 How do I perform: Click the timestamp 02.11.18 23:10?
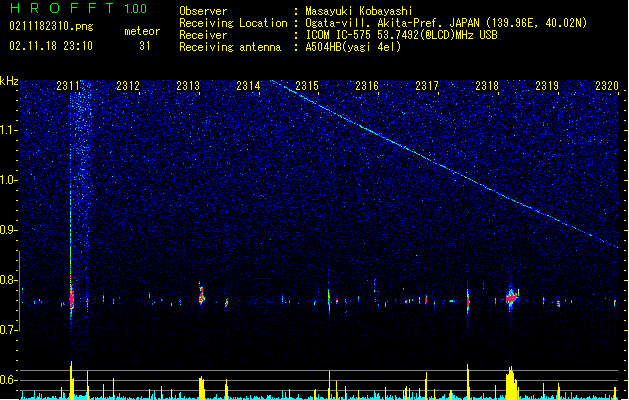tap(51, 45)
